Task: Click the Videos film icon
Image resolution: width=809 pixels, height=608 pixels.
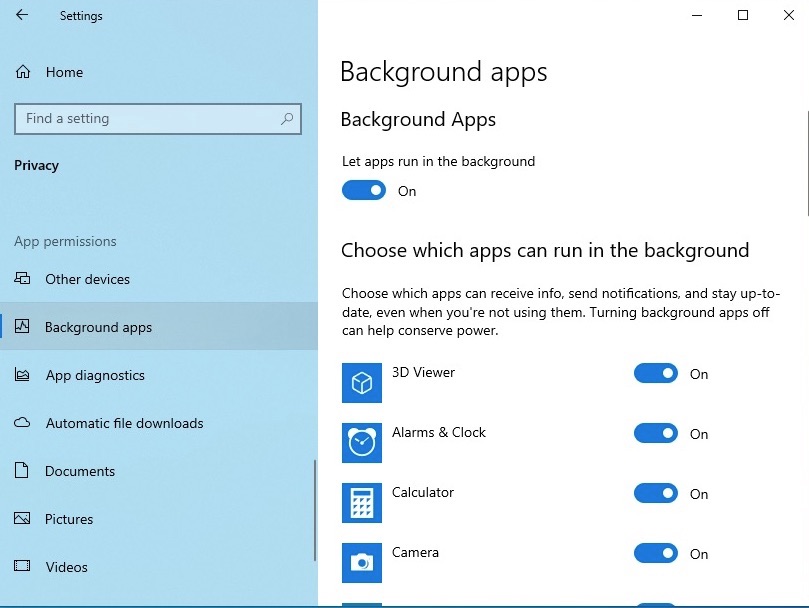Action: [22, 566]
